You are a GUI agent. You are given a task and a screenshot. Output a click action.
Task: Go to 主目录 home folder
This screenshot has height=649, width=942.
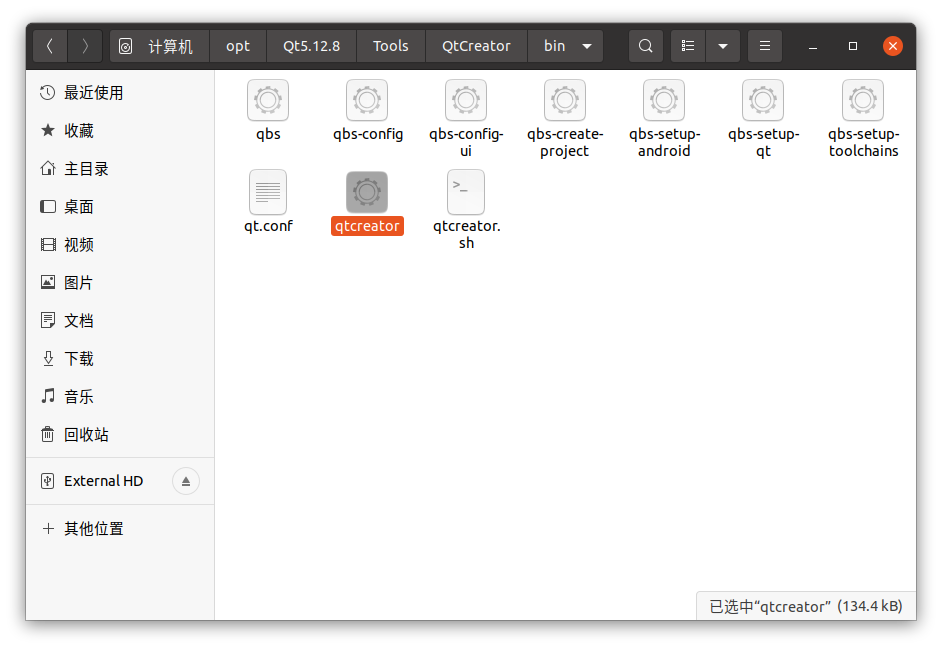120,169
